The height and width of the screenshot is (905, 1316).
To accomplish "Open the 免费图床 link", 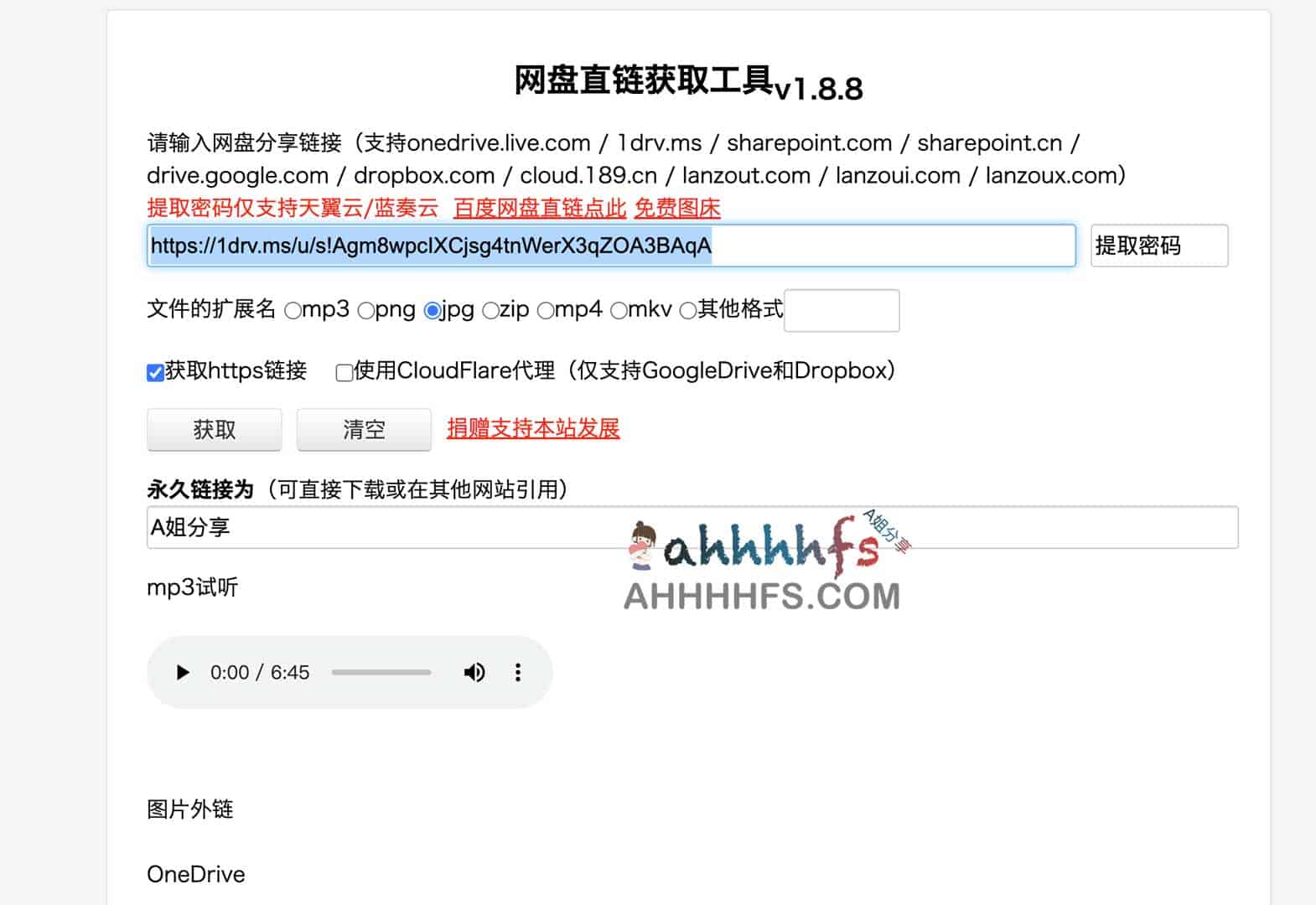I will click(x=677, y=208).
